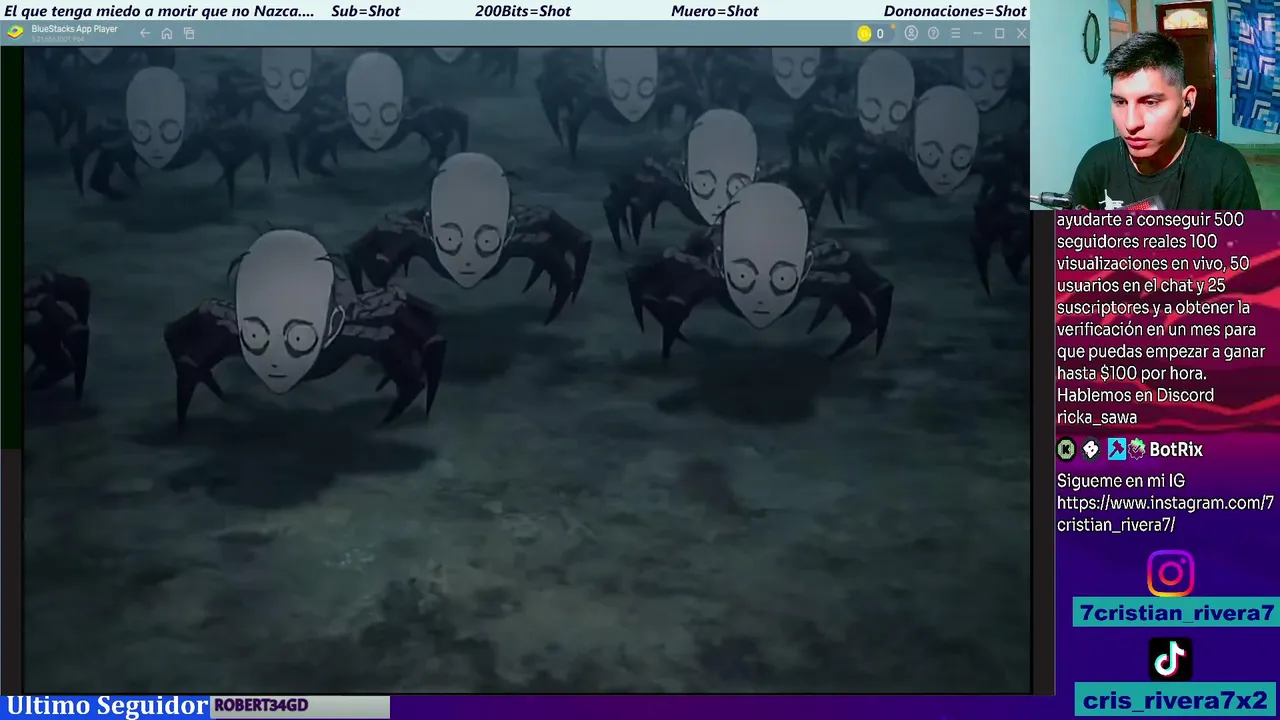Click the BlueStacks logo icon
Image resolution: width=1280 pixels, height=720 pixels.
15,32
